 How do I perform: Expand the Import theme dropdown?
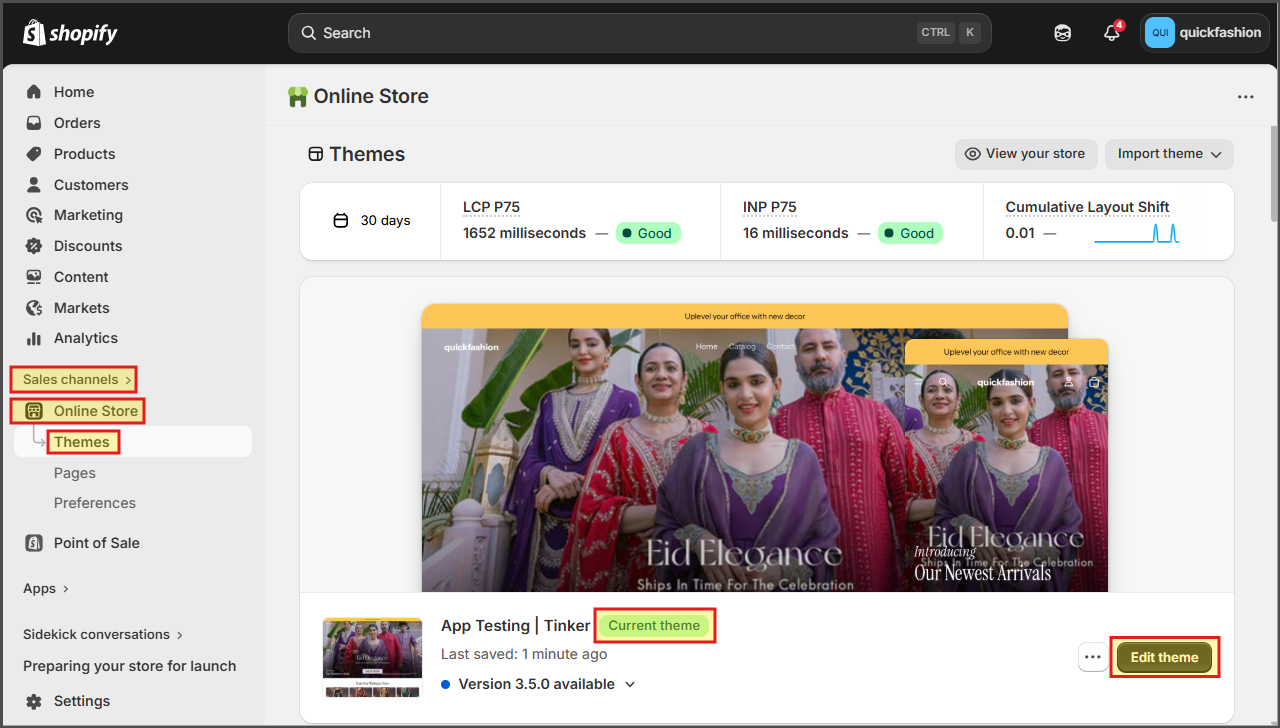point(1169,154)
